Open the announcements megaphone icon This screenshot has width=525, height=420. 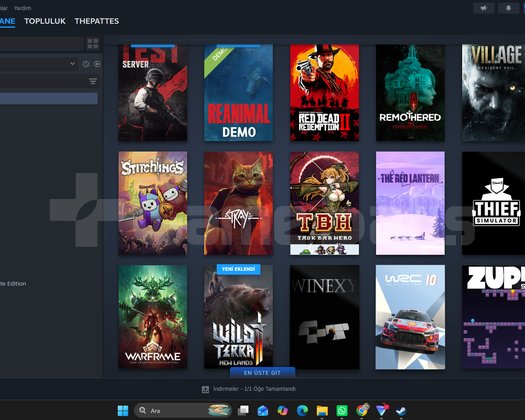[483, 8]
